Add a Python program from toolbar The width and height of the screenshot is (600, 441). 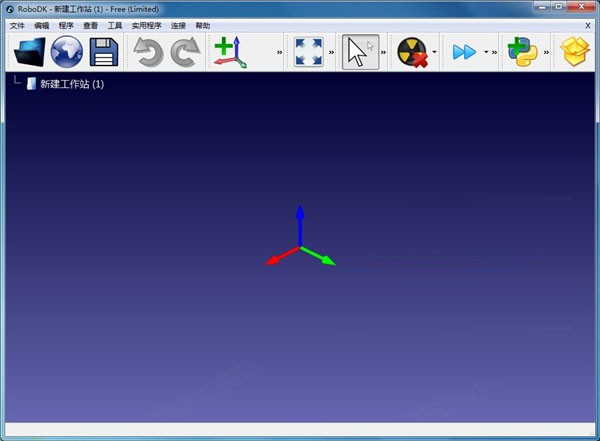pyautogui.click(x=521, y=51)
